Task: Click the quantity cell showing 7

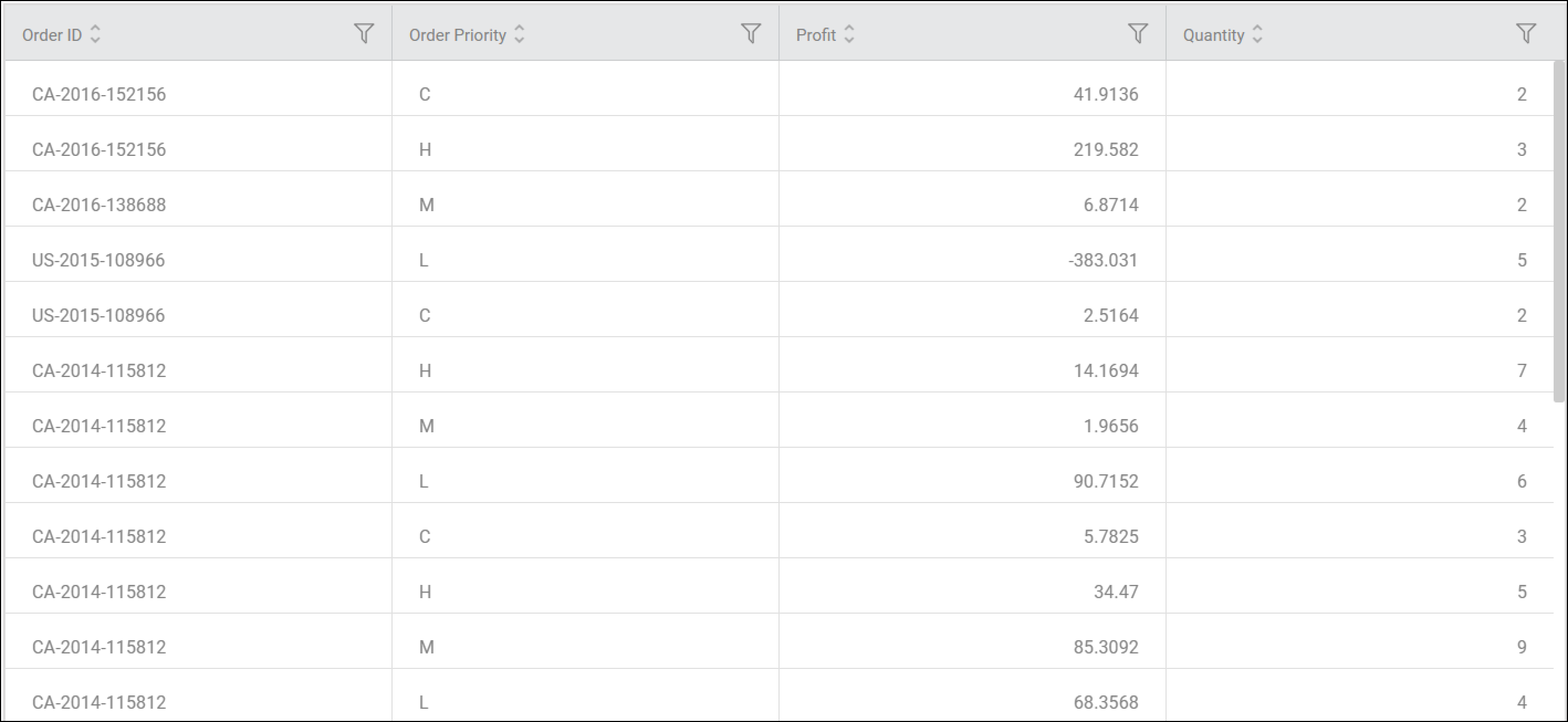Action: [x=1521, y=371]
